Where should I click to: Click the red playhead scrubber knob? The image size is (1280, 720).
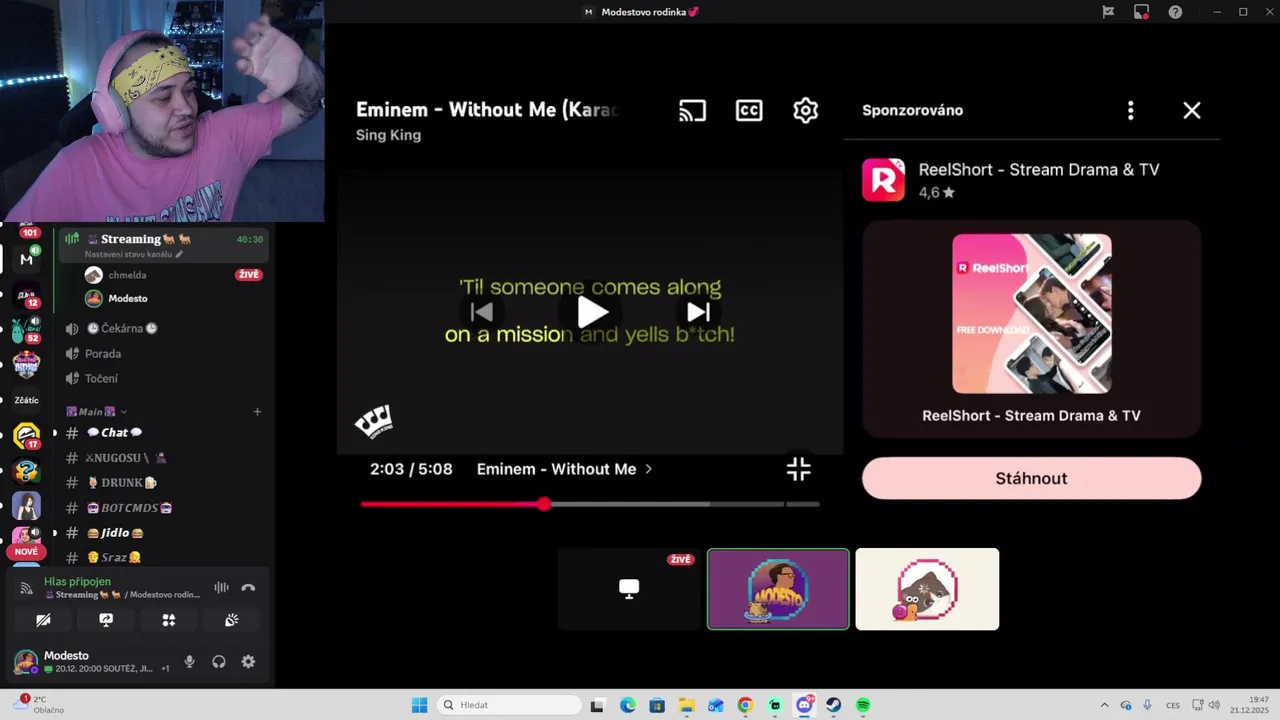[x=544, y=504]
